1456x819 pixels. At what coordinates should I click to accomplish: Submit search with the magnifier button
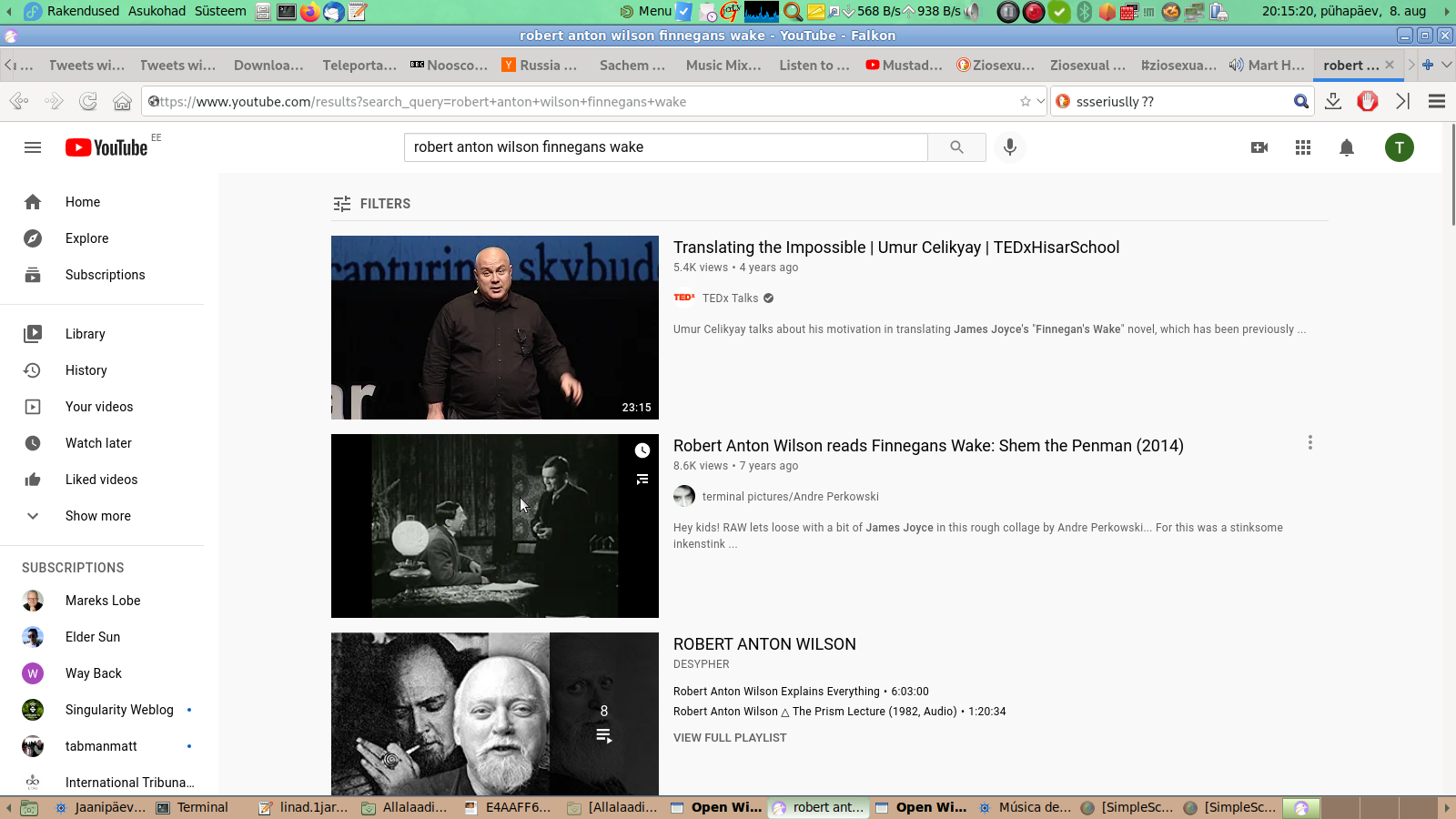pos(956,147)
